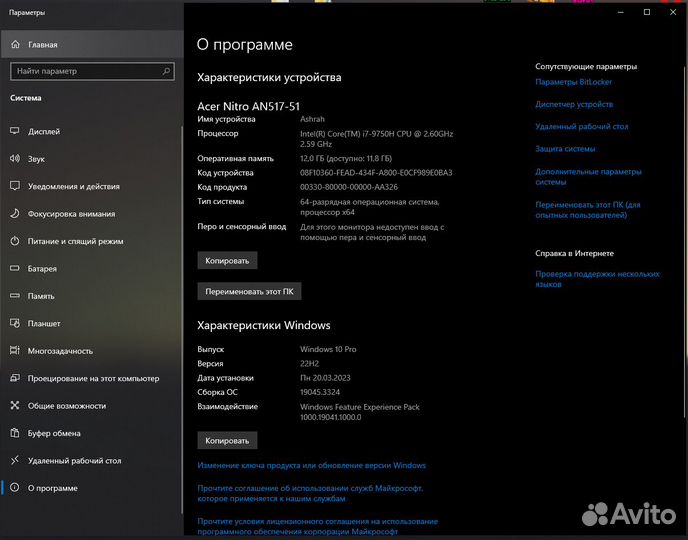Click the right-side page scrollbar
The width and height of the screenshot is (688, 540).
point(685,241)
